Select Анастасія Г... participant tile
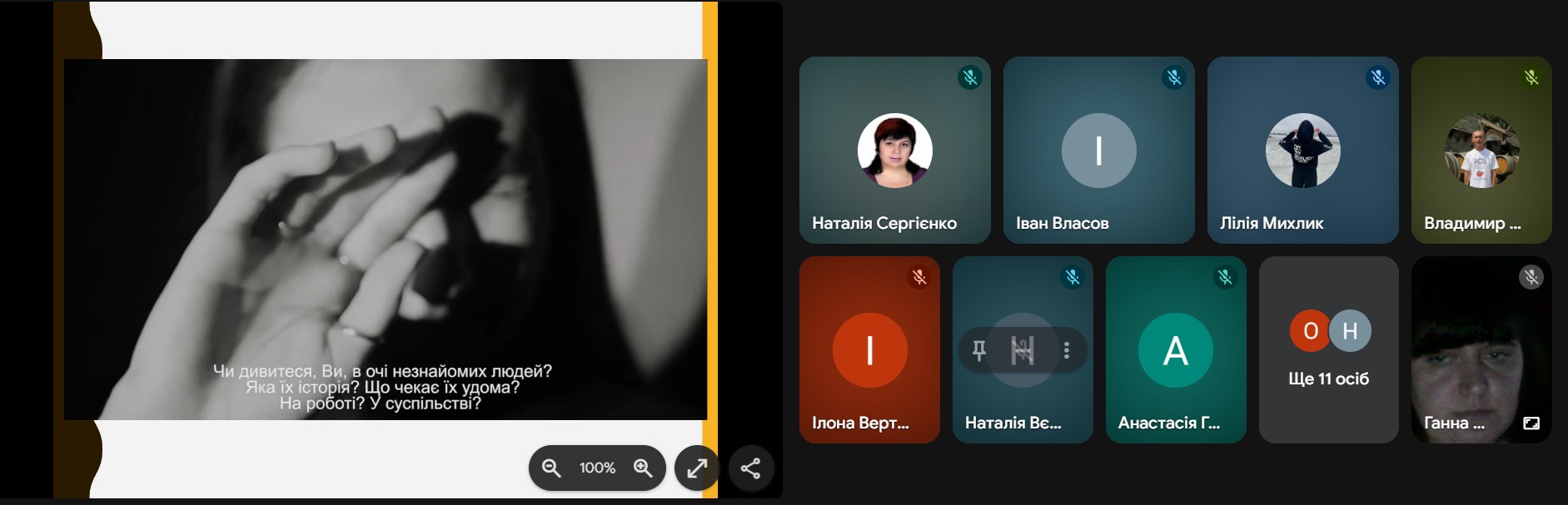Screen dimensions: 1568x505 click(x=1175, y=349)
